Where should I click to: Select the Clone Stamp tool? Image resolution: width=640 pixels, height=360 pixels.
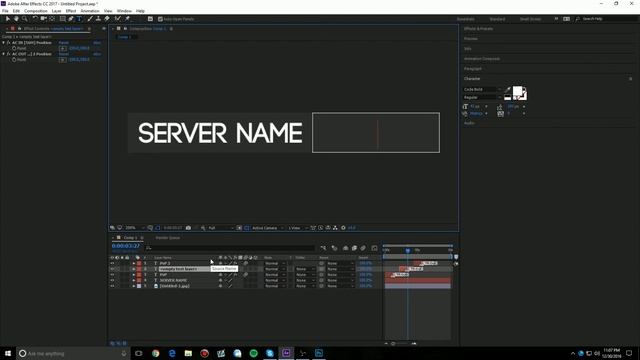coord(98,19)
